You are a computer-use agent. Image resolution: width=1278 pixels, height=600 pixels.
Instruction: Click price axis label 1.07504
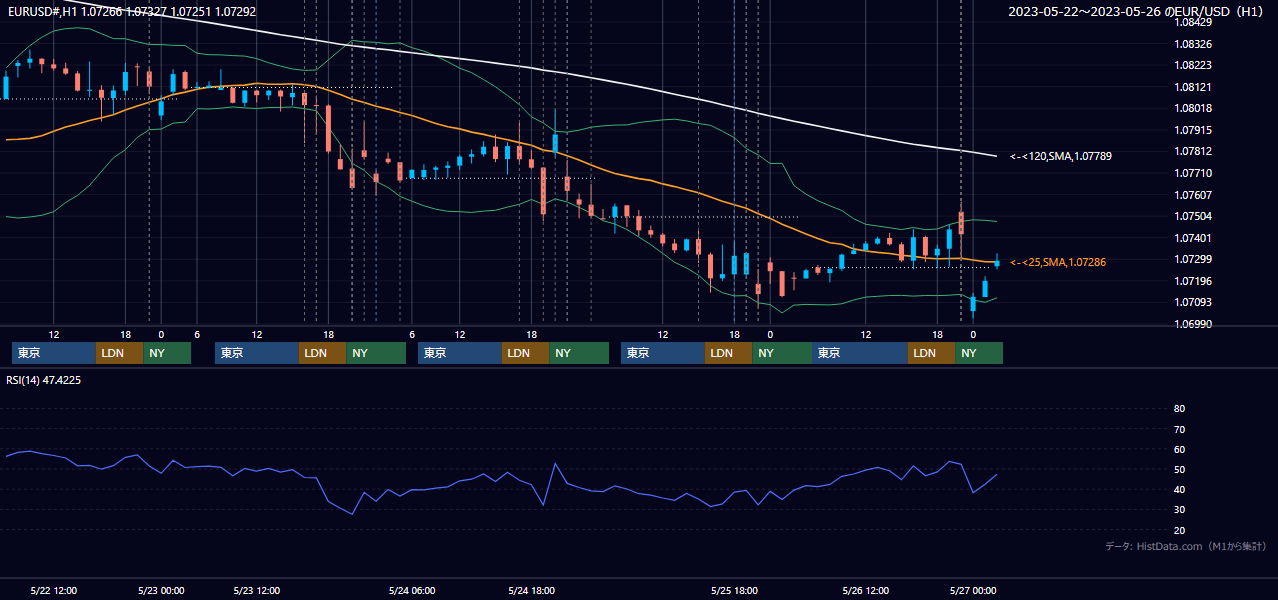(x=1192, y=216)
